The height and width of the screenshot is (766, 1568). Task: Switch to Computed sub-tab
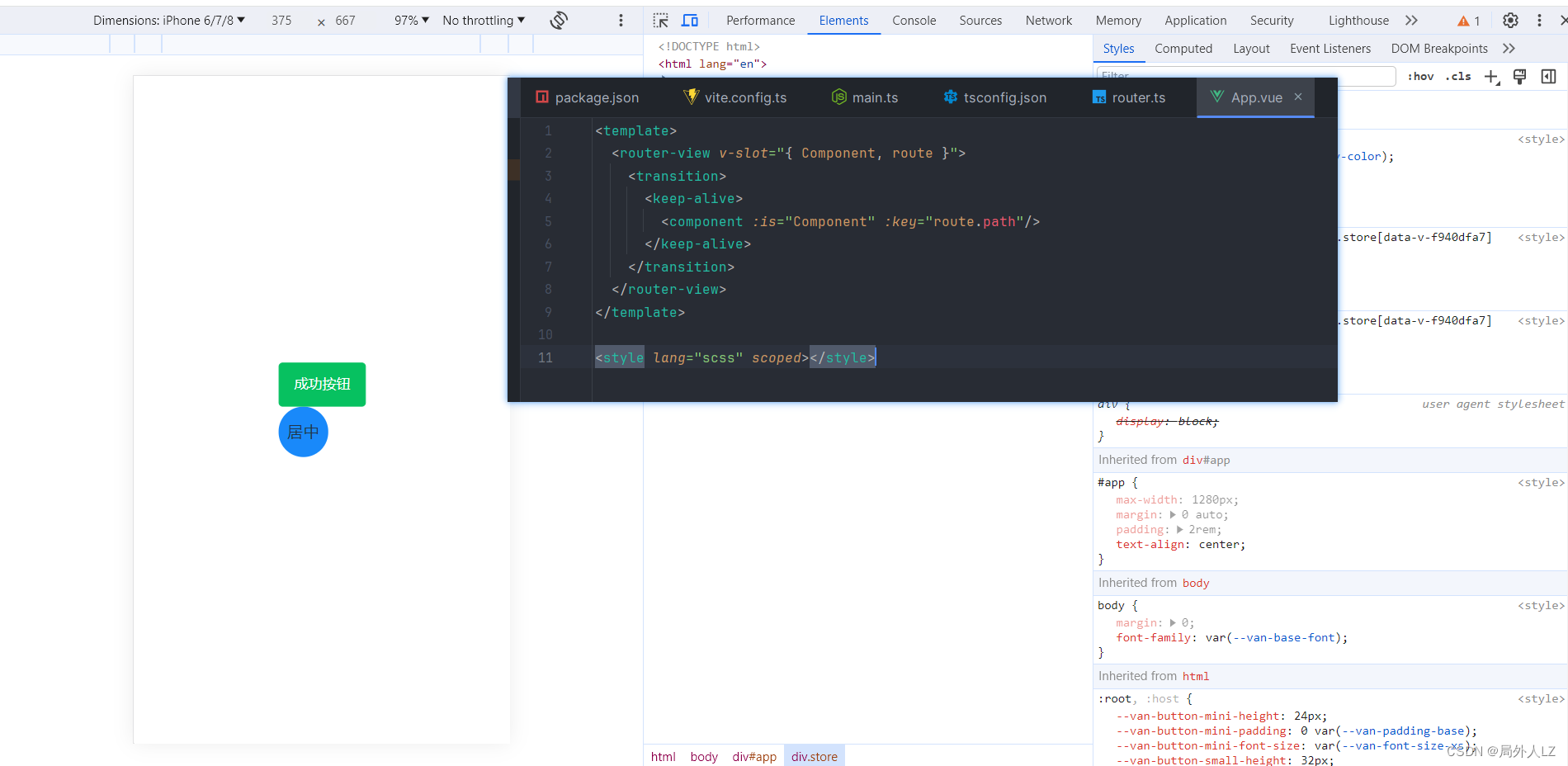1183,49
